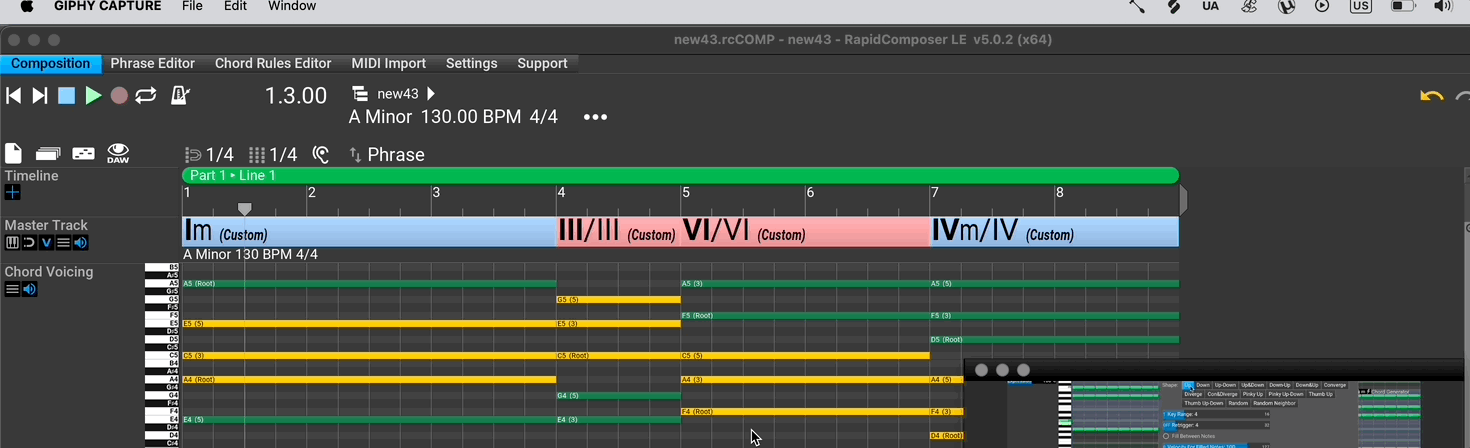Add a track with the Timeline plus icon
1470x448 pixels.
click(x=12, y=192)
